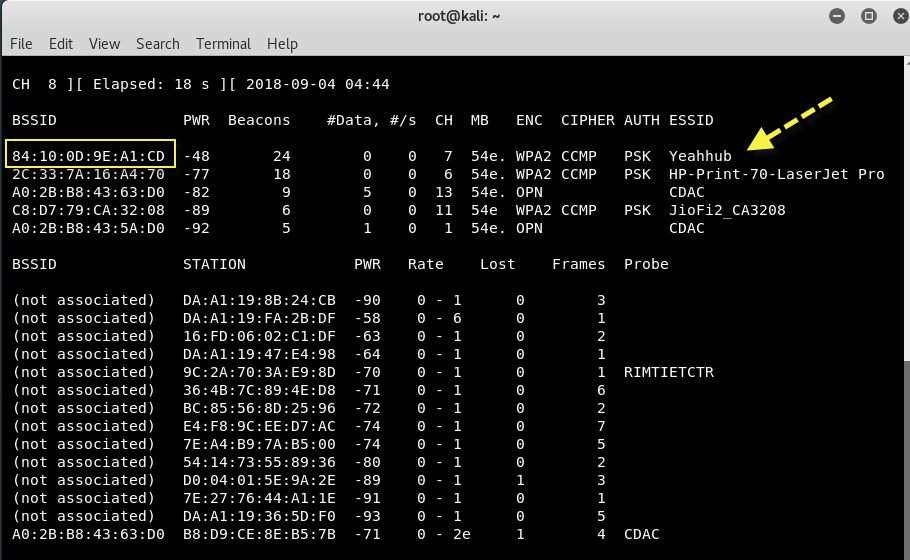The height and width of the screenshot is (560, 910).
Task: Click station 9C:2A:70:3A:E9:8D
Action: pyautogui.click(x=259, y=372)
